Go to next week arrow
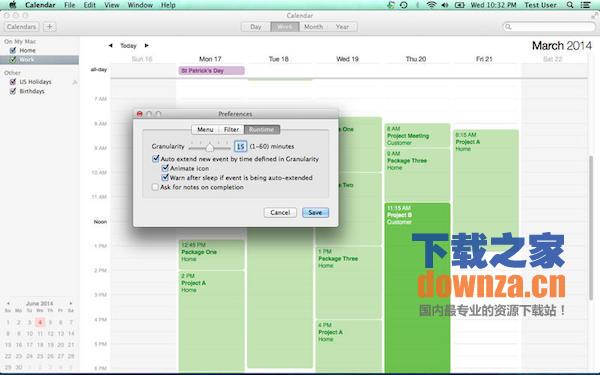The width and height of the screenshot is (600, 375). click(x=147, y=46)
